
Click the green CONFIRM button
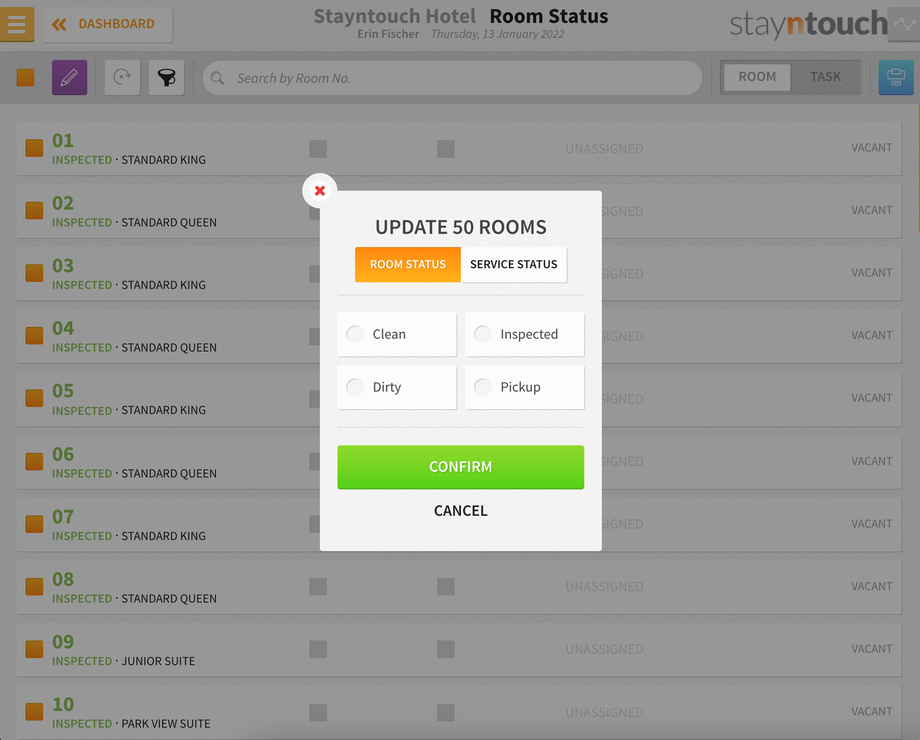tap(461, 467)
